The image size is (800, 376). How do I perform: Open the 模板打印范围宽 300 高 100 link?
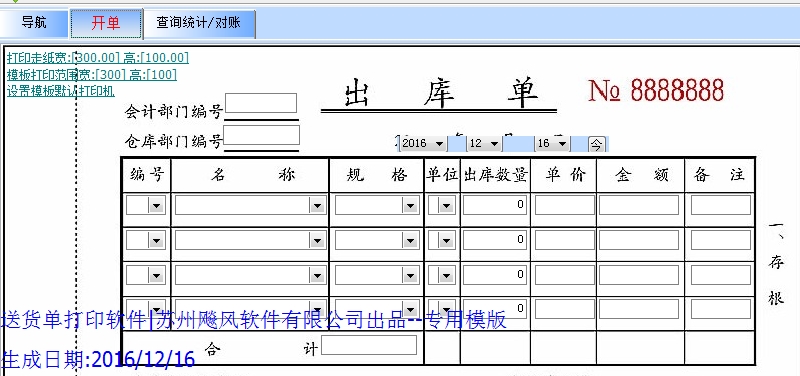pyautogui.click(x=92, y=75)
